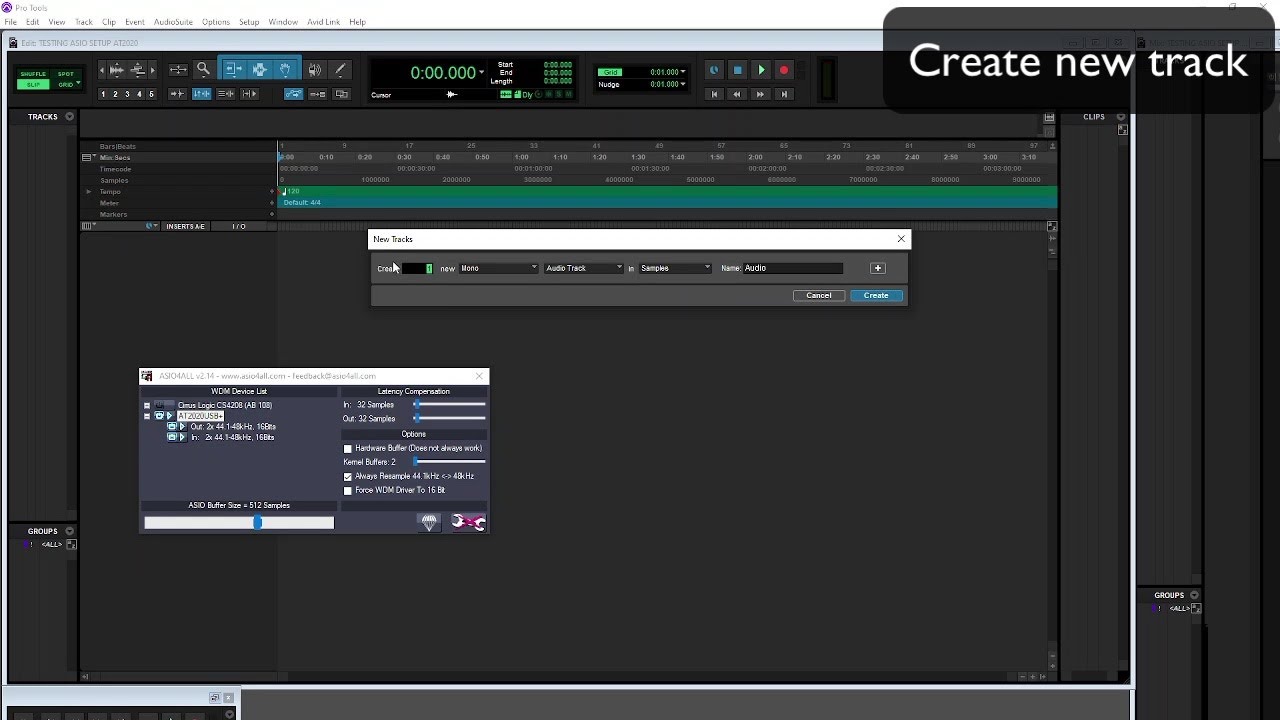Viewport: 1280px width, 720px height.
Task: Click the track Name input field
Action: pyautogui.click(x=793, y=268)
